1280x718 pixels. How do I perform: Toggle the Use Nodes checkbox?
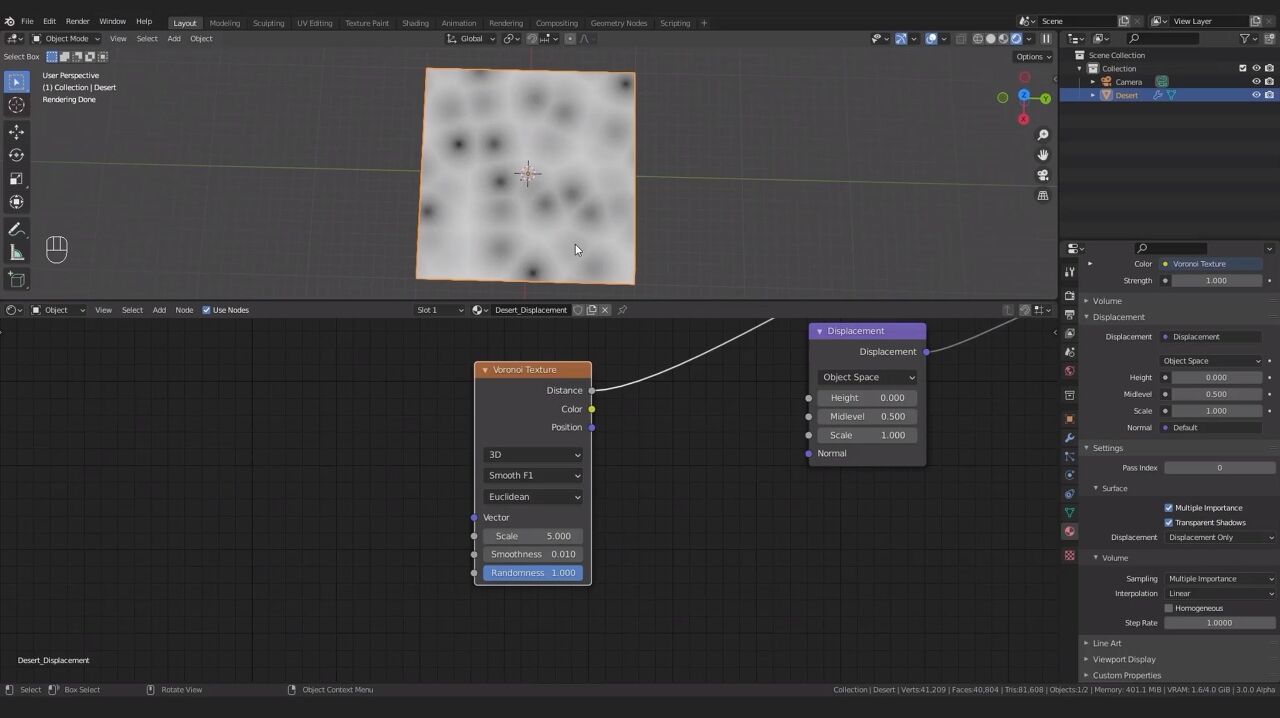207,310
